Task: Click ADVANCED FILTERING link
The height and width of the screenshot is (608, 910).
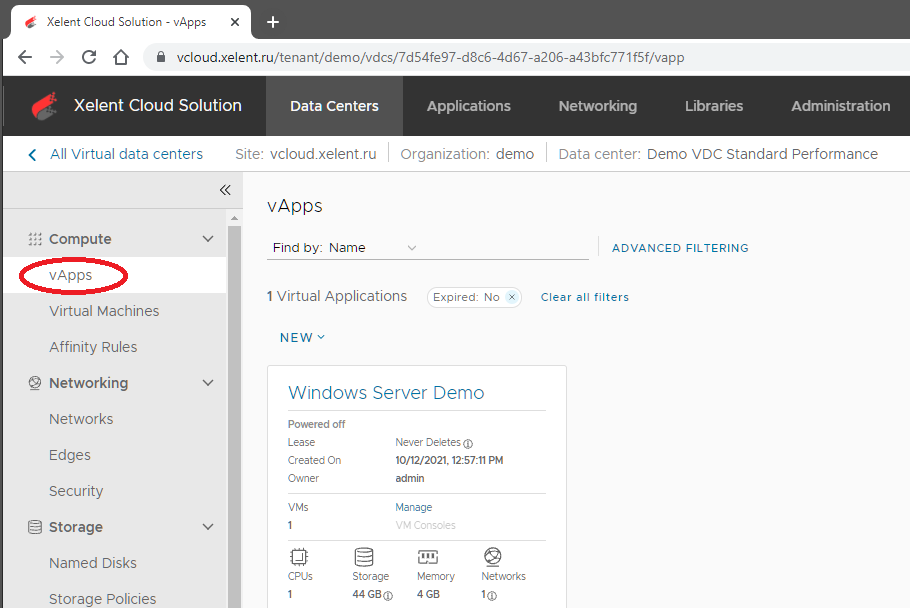Action: (x=680, y=248)
